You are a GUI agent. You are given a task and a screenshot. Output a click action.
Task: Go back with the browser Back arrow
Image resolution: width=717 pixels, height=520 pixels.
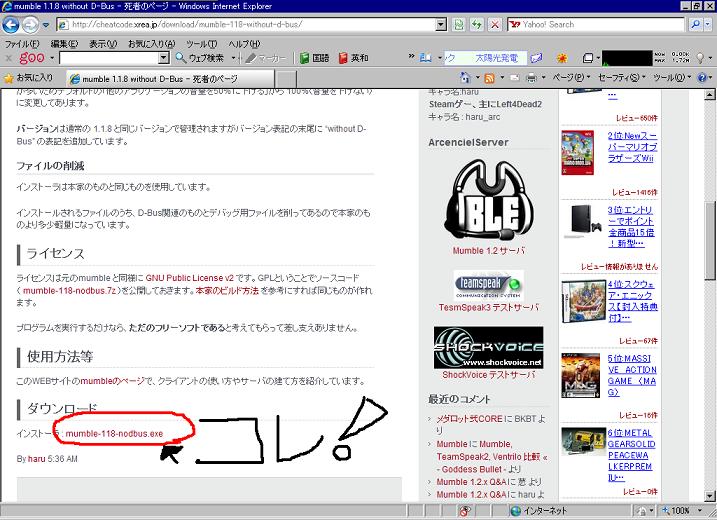11,25
